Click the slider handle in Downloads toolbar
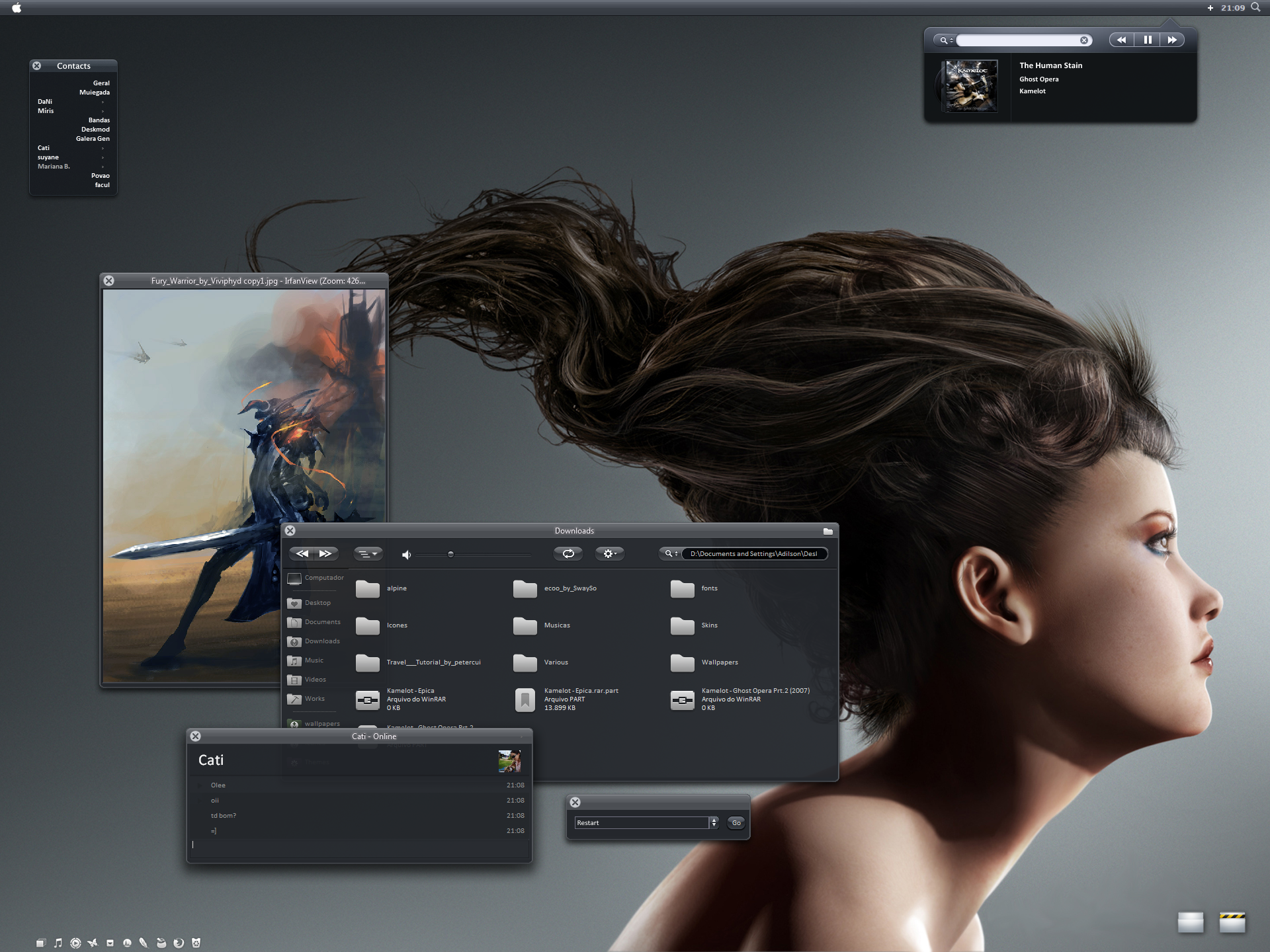Screen dimensions: 1270x952 [x=450, y=554]
